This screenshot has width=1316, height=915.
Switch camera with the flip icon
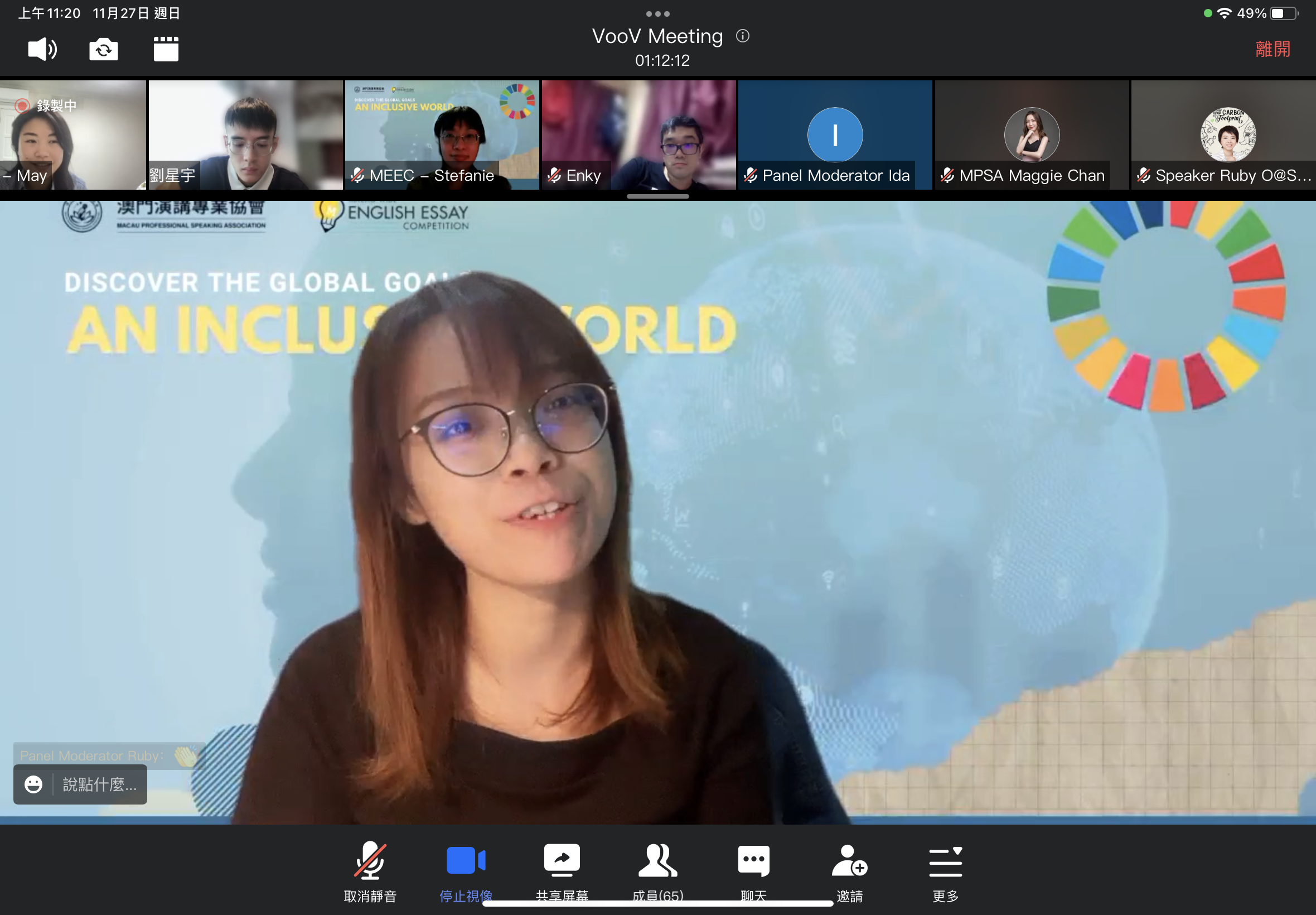tap(104, 49)
